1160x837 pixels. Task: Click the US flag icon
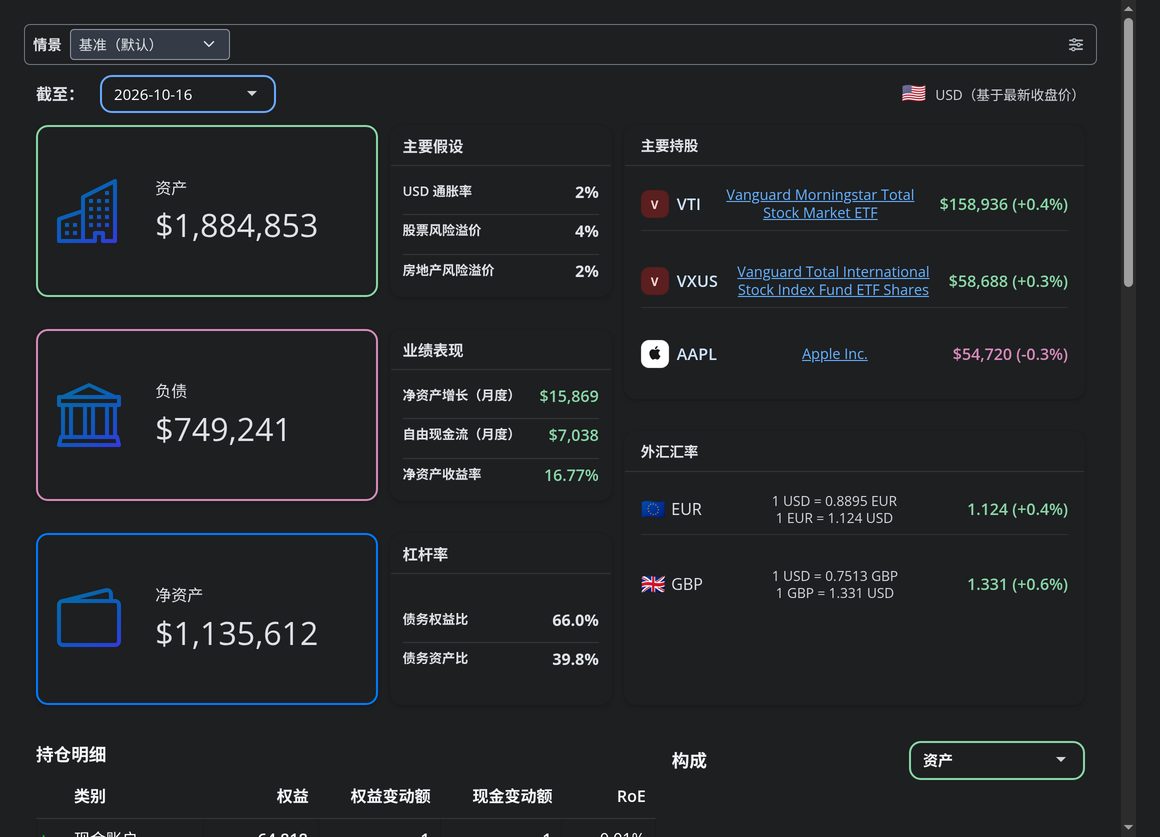point(914,93)
